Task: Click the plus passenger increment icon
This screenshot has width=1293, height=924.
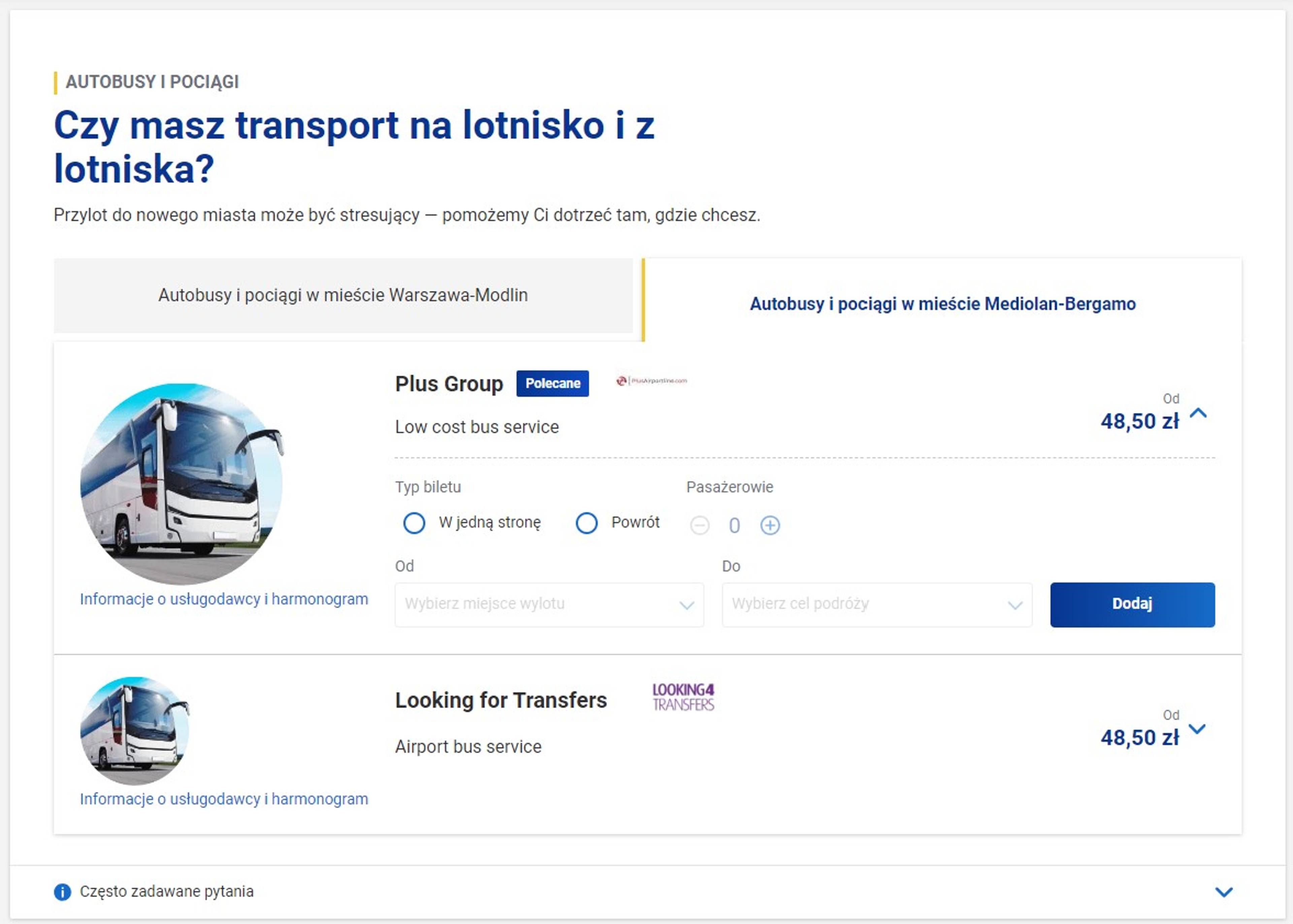Action: coord(770,525)
